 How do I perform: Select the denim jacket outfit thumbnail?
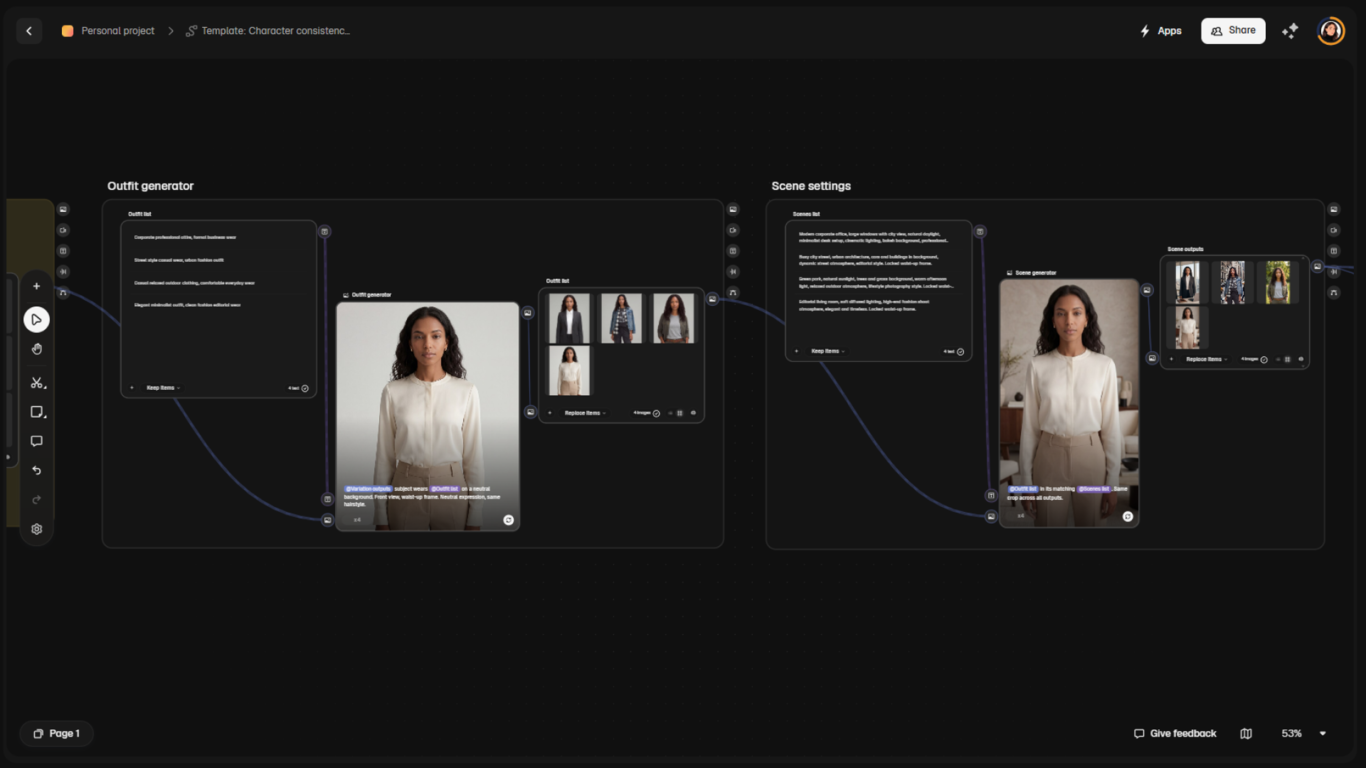pos(622,318)
